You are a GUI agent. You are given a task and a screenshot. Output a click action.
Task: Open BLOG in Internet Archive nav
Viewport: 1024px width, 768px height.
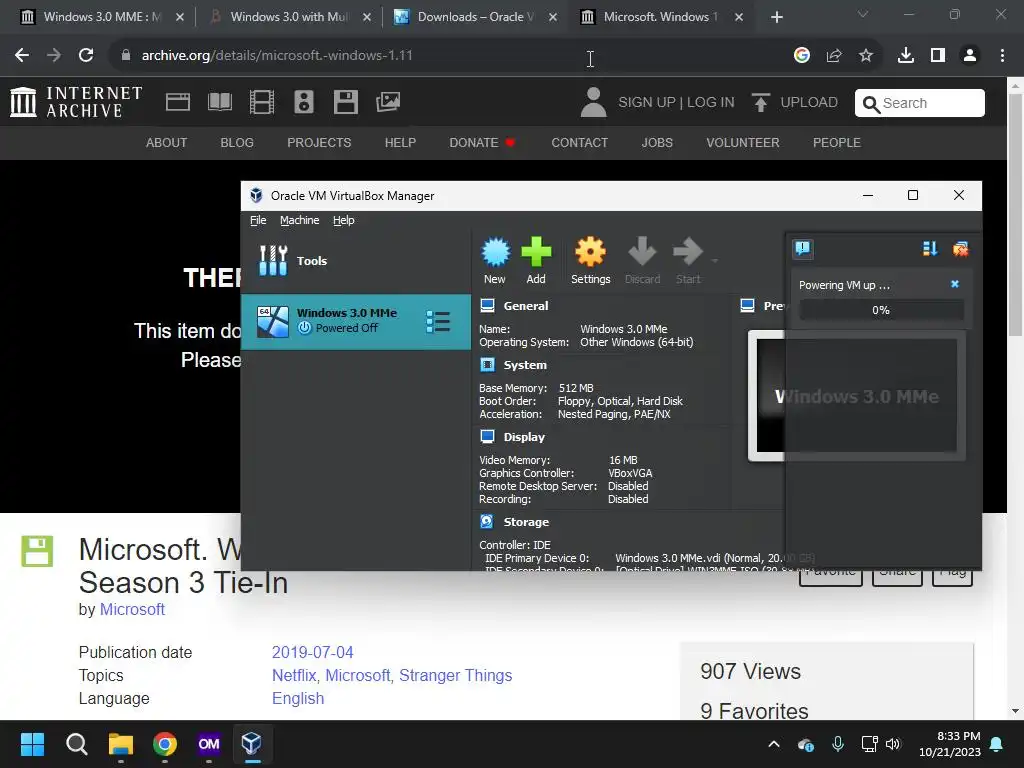pyautogui.click(x=237, y=142)
